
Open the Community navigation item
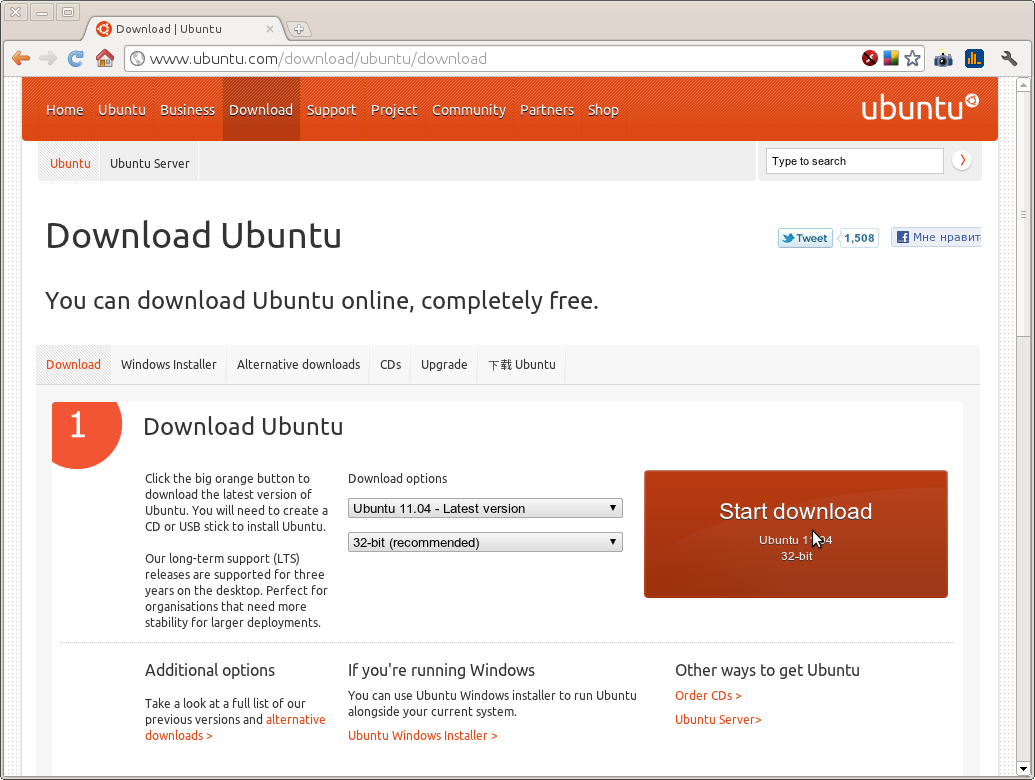(469, 110)
